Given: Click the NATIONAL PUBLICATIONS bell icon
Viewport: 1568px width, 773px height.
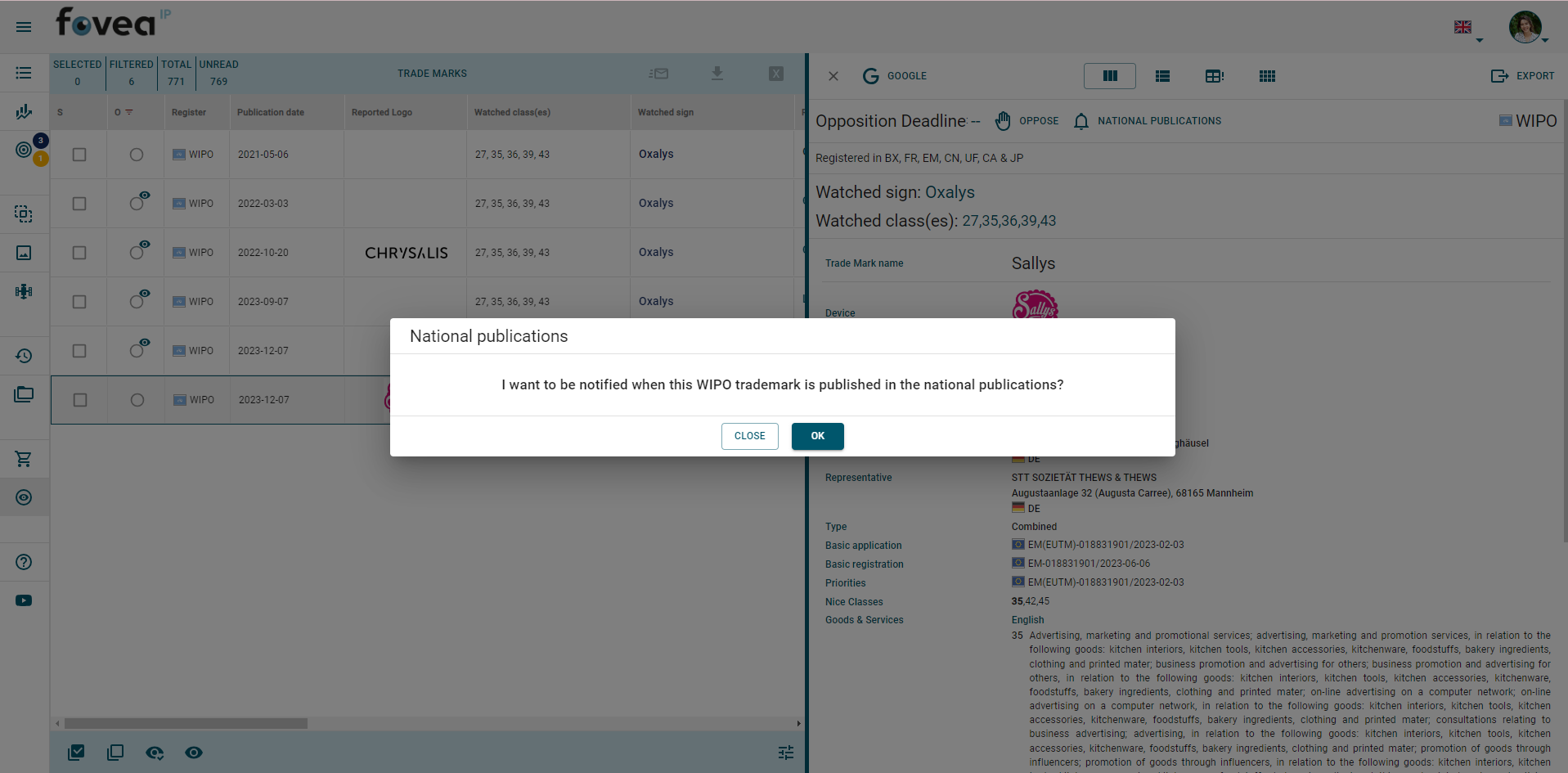Looking at the screenshot, I should pos(1081,121).
